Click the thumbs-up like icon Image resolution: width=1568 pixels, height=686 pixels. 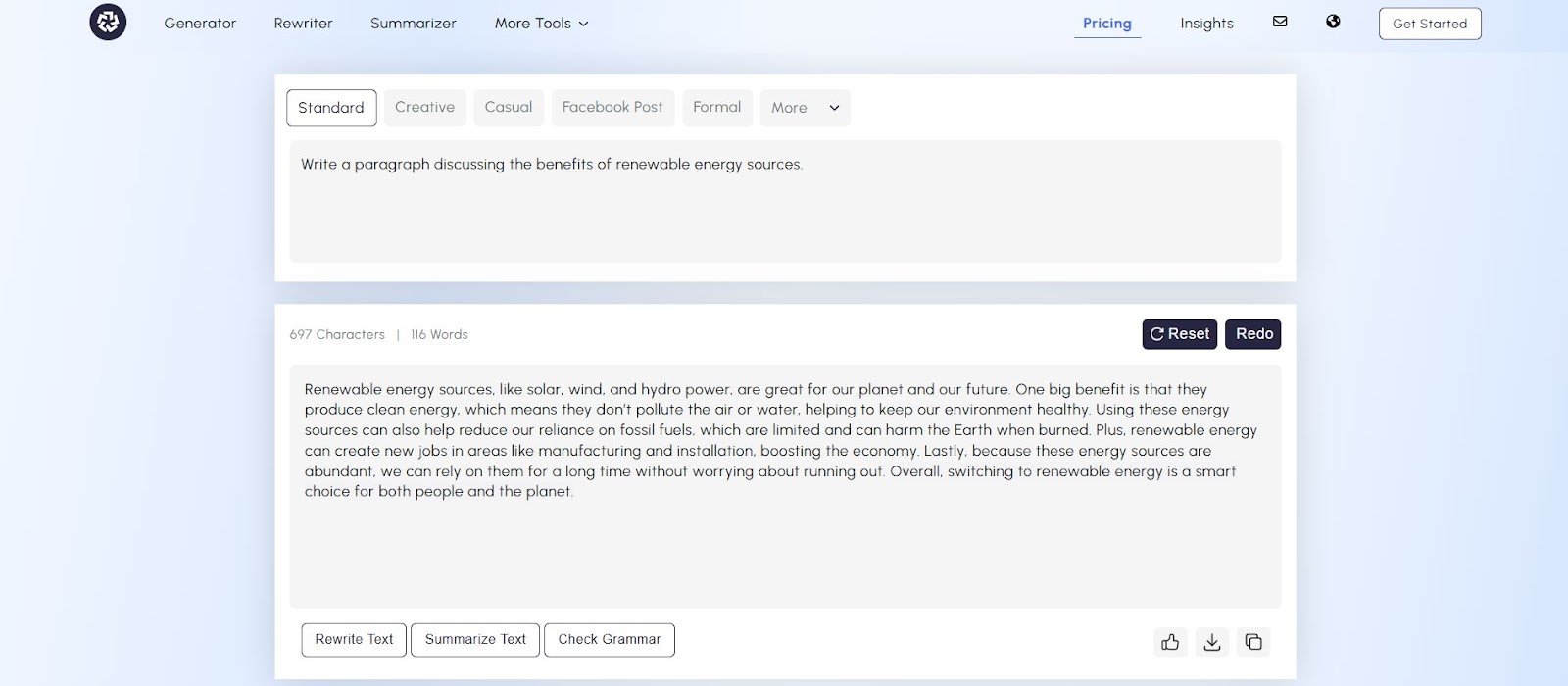click(1170, 642)
